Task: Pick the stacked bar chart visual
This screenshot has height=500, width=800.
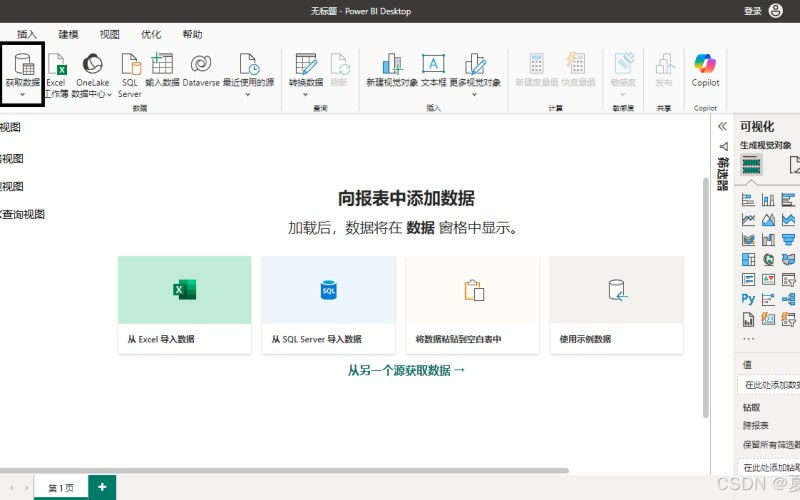Action: [x=748, y=200]
